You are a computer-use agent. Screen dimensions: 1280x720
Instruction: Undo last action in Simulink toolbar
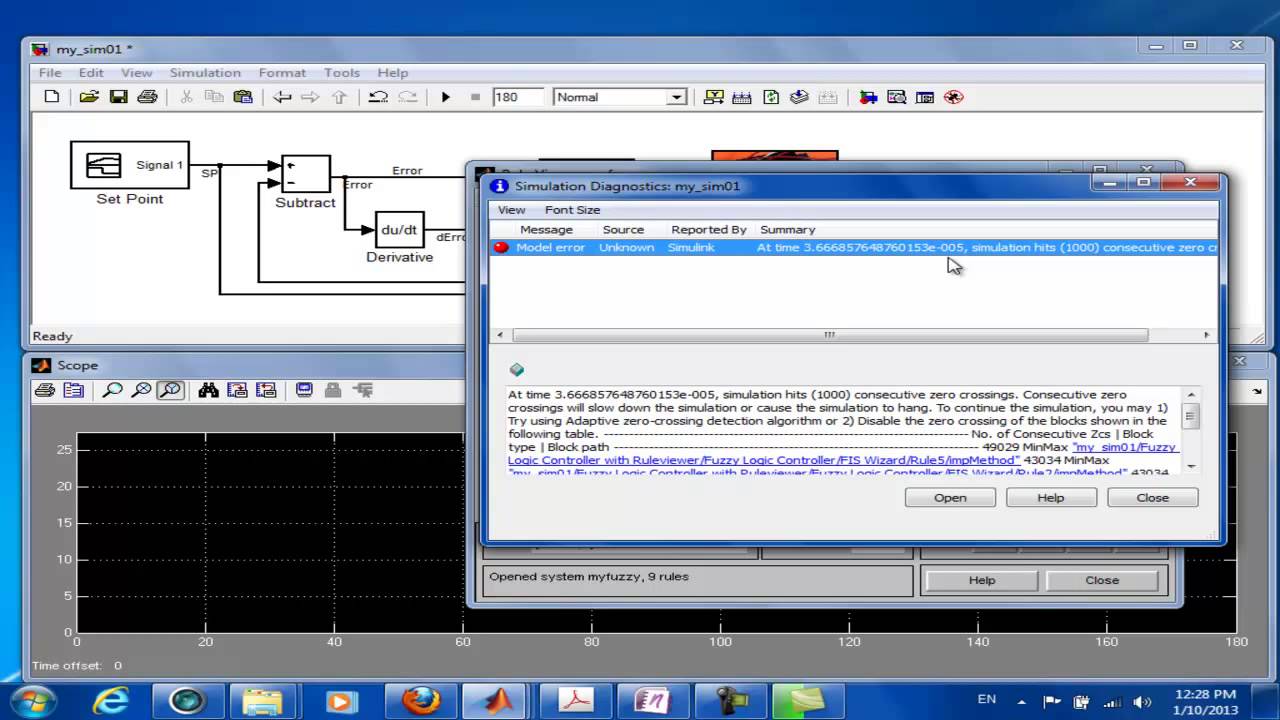pyautogui.click(x=378, y=97)
